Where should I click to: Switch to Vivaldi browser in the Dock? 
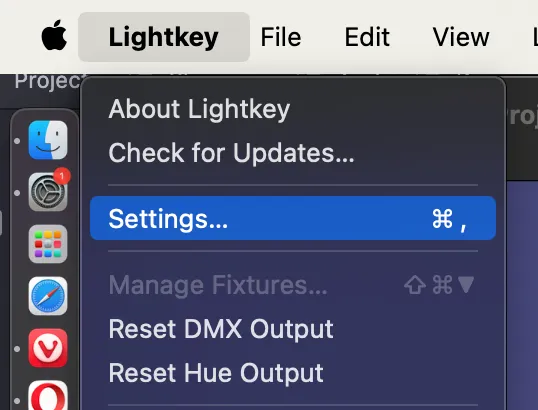(48, 348)
